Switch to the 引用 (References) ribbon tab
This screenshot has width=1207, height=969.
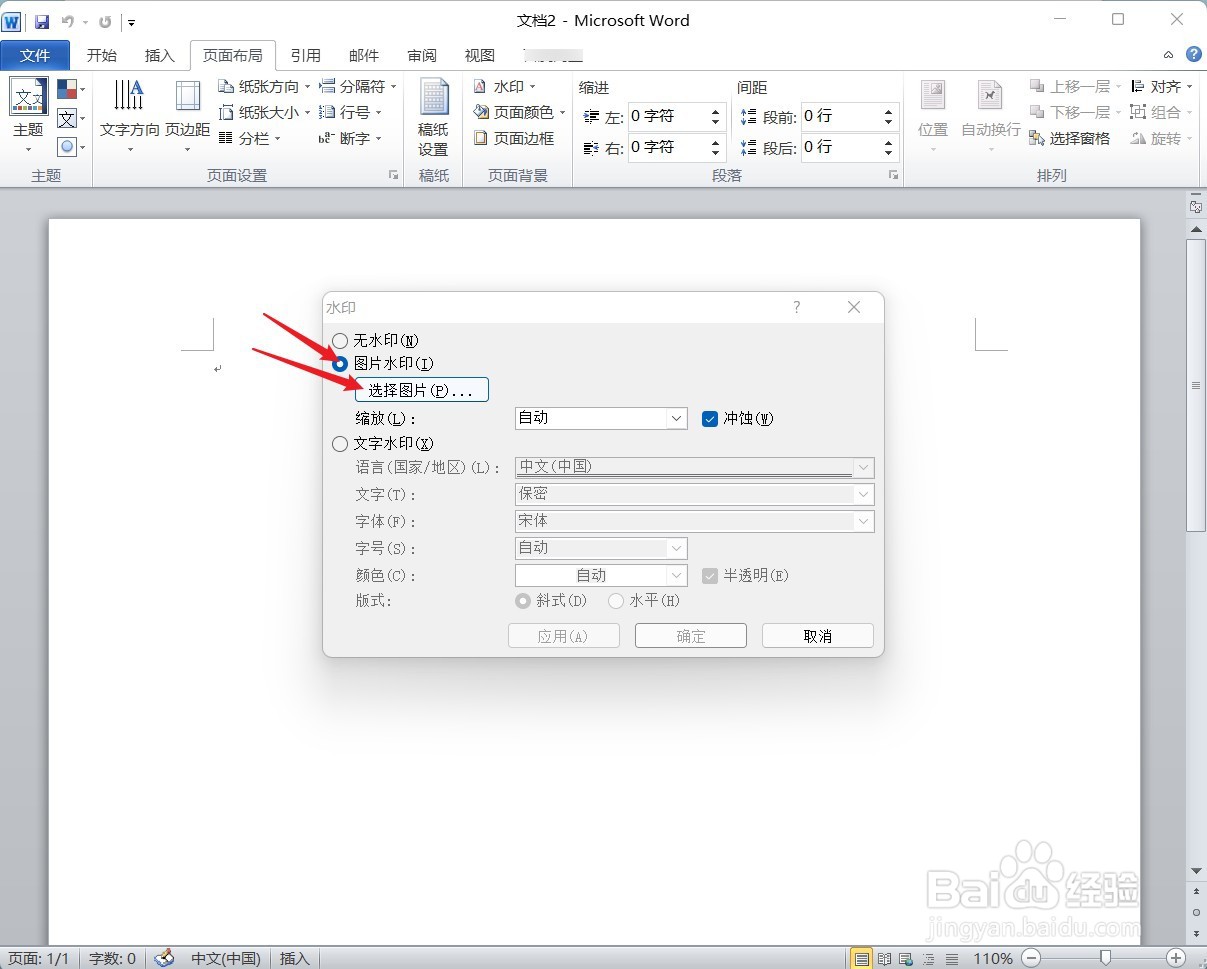[306, 55]
